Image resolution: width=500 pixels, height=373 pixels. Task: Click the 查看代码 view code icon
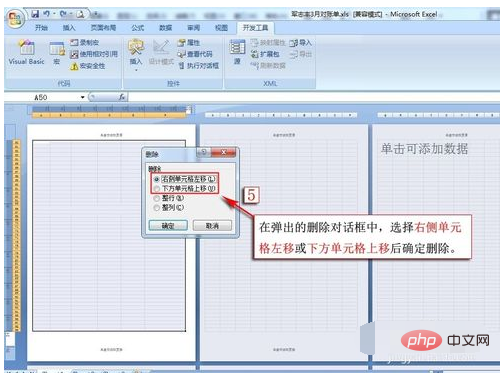[x=181, y=54]
